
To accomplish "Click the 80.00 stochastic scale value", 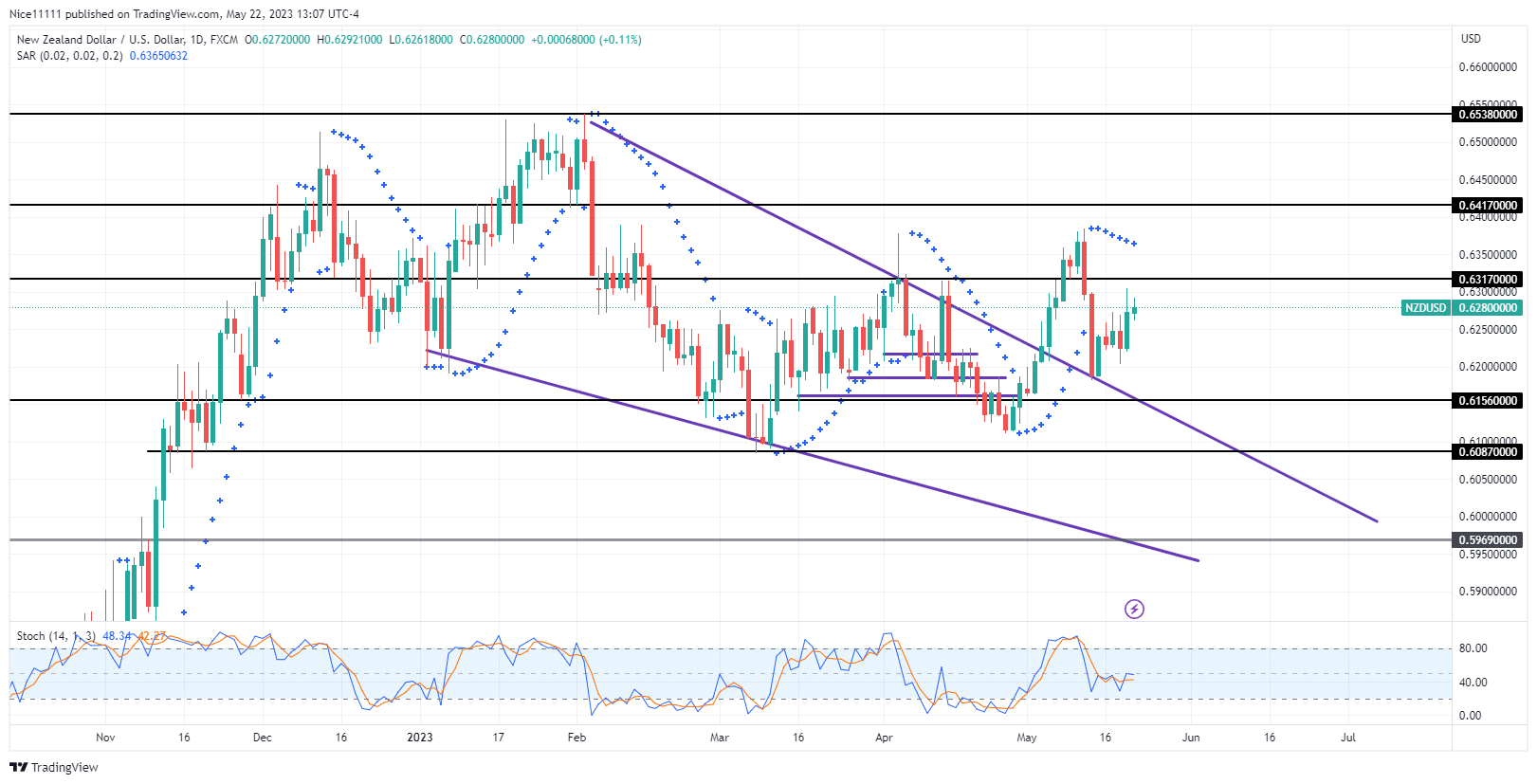I will coord(1473,648).
